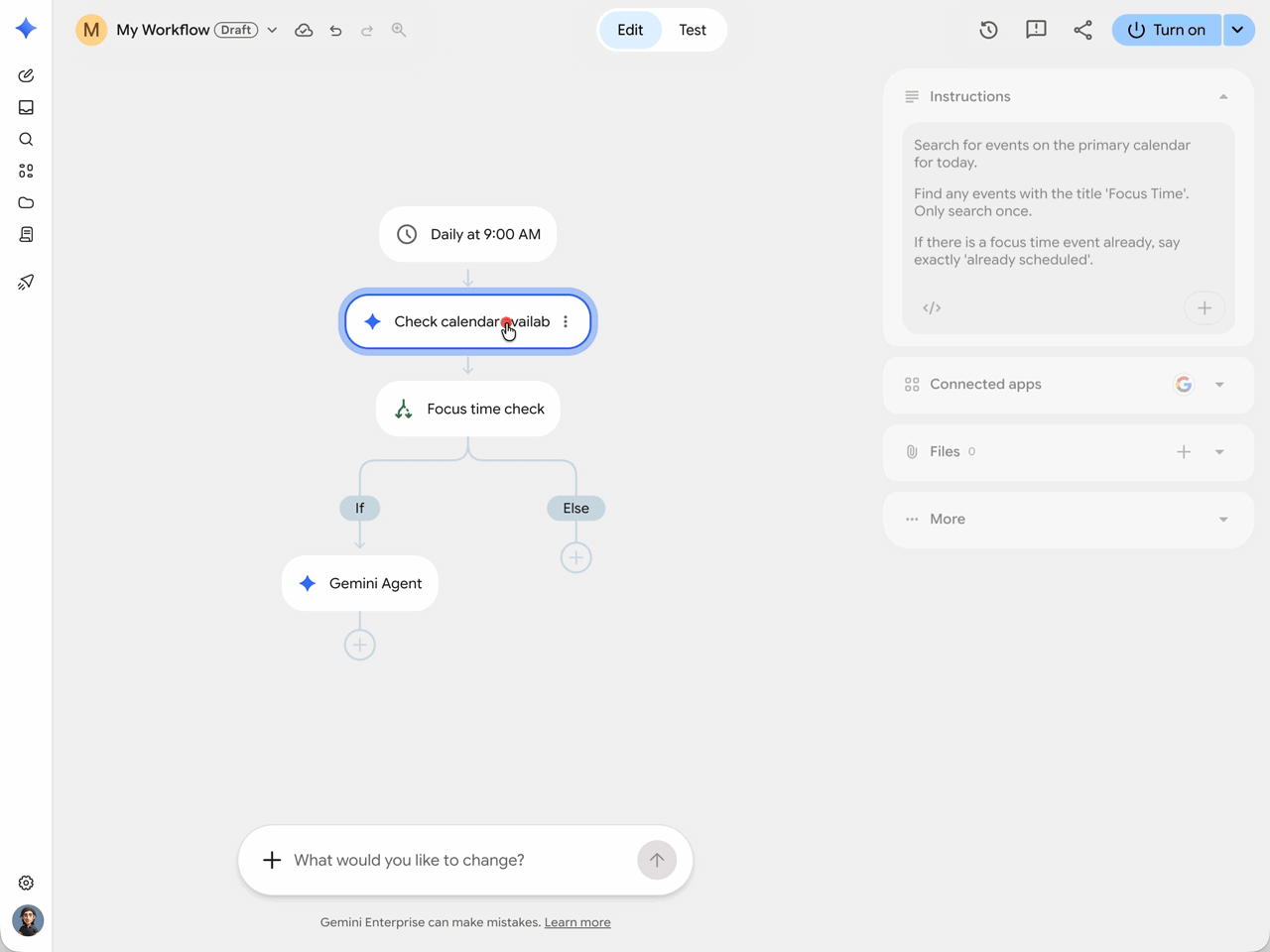This screenshot has height=952, width=1270.
Task: Submit the prompt with the arrow button
Action: tap(657, 860)
